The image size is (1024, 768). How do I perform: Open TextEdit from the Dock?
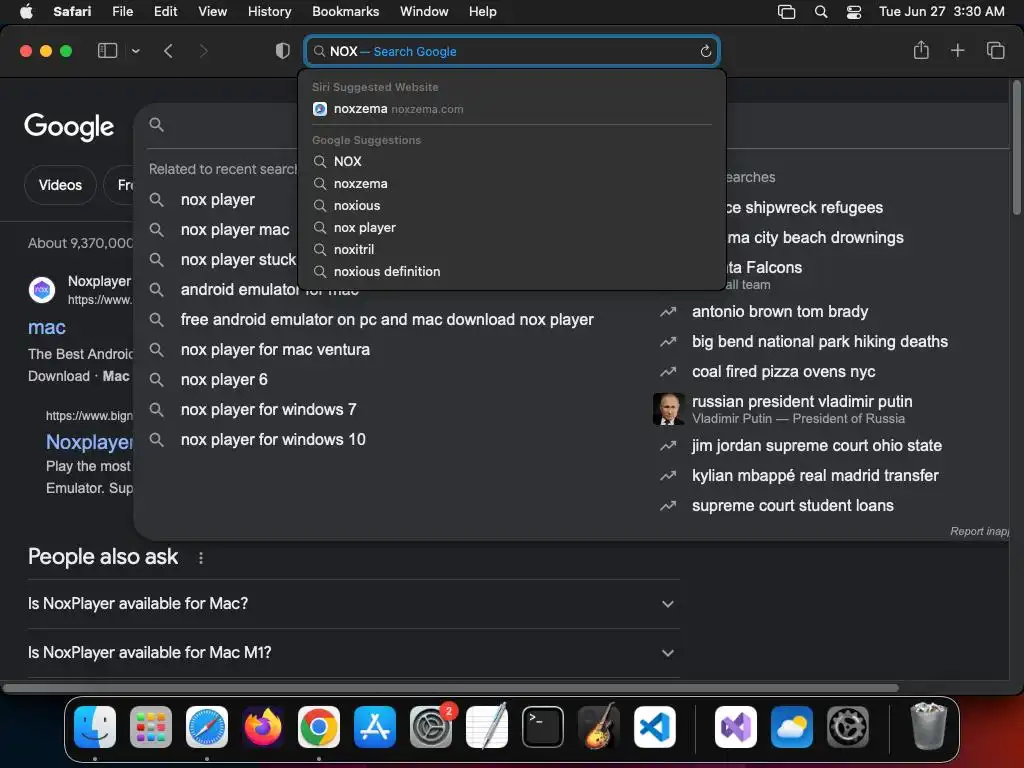(x=487, y=726)
